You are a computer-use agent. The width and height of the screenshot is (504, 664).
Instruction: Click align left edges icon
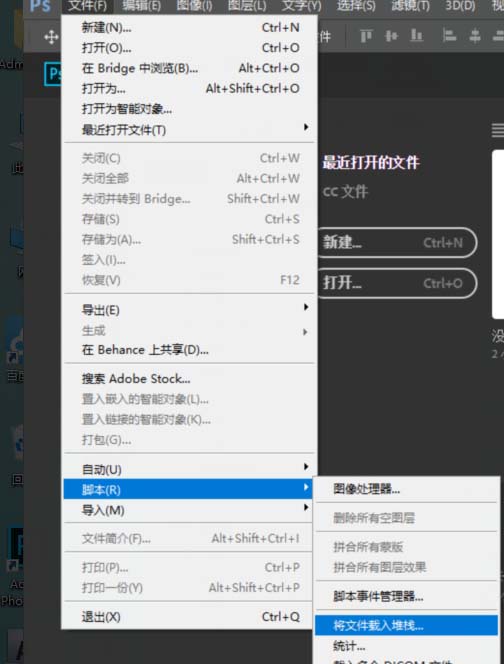(449, 36)
